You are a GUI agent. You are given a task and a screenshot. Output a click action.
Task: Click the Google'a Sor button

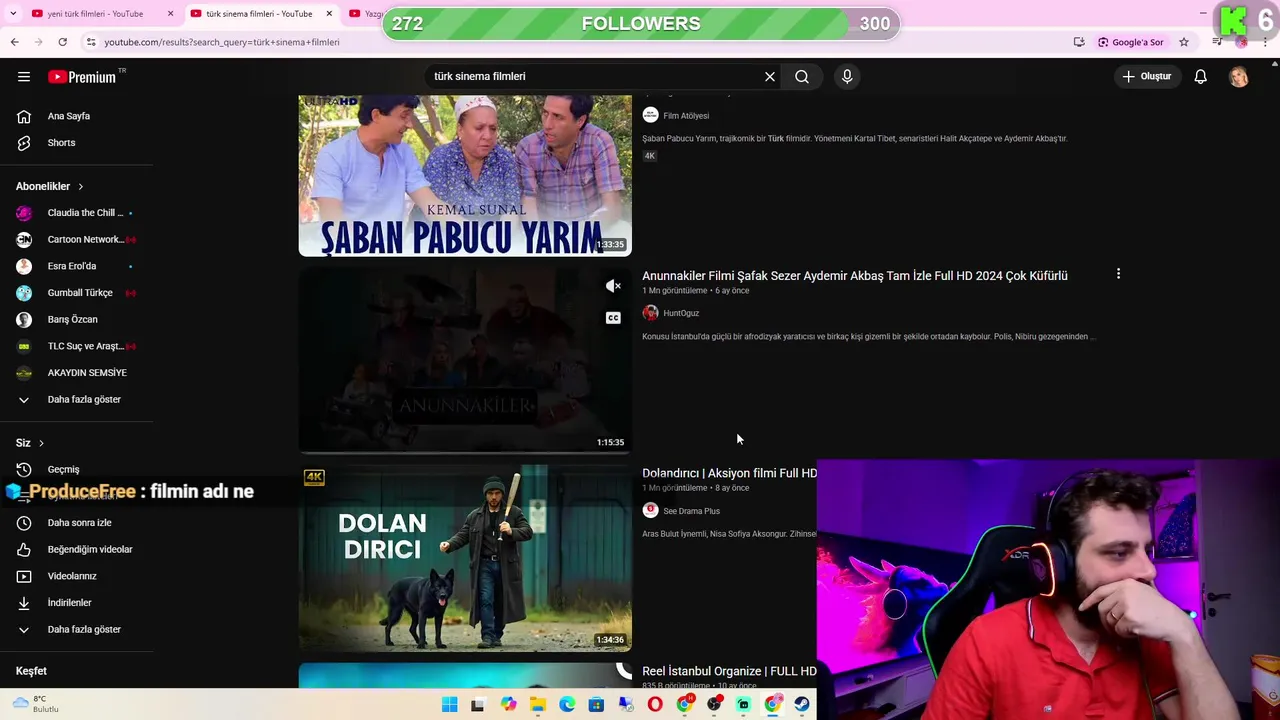coord(1131,42)
